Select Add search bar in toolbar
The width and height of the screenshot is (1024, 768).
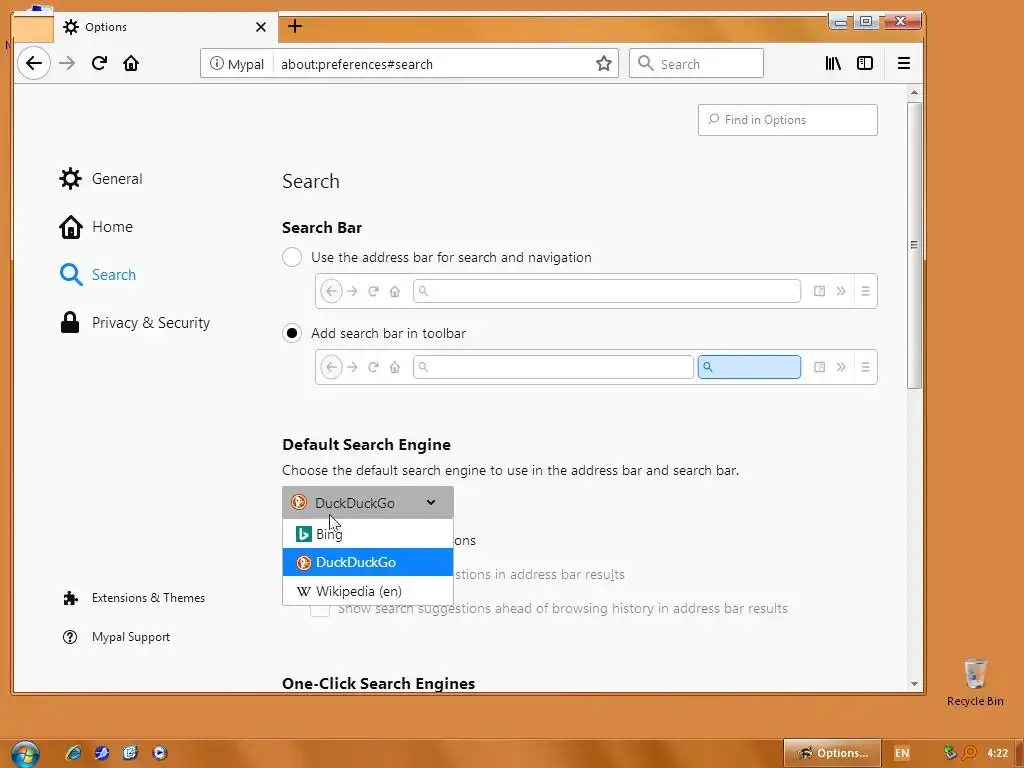pos(292,333)
